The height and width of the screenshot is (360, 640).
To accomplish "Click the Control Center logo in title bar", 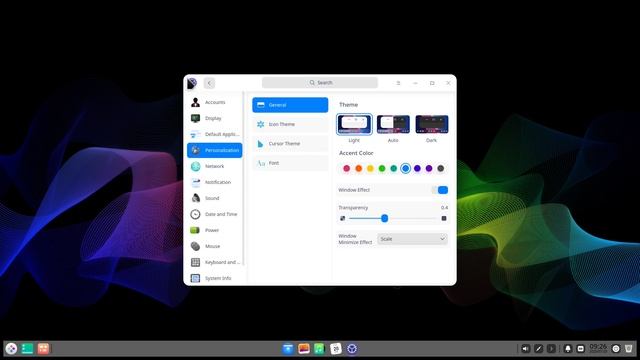I will point(192,83).
